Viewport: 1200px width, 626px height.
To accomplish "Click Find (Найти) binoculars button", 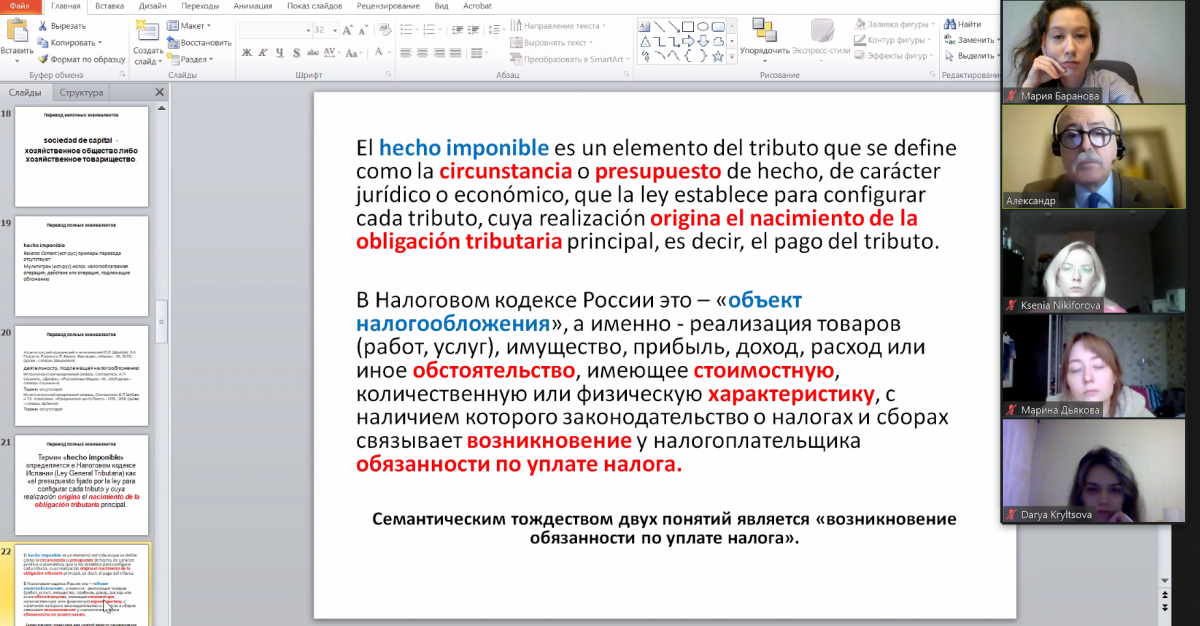I will pos(961,24).
